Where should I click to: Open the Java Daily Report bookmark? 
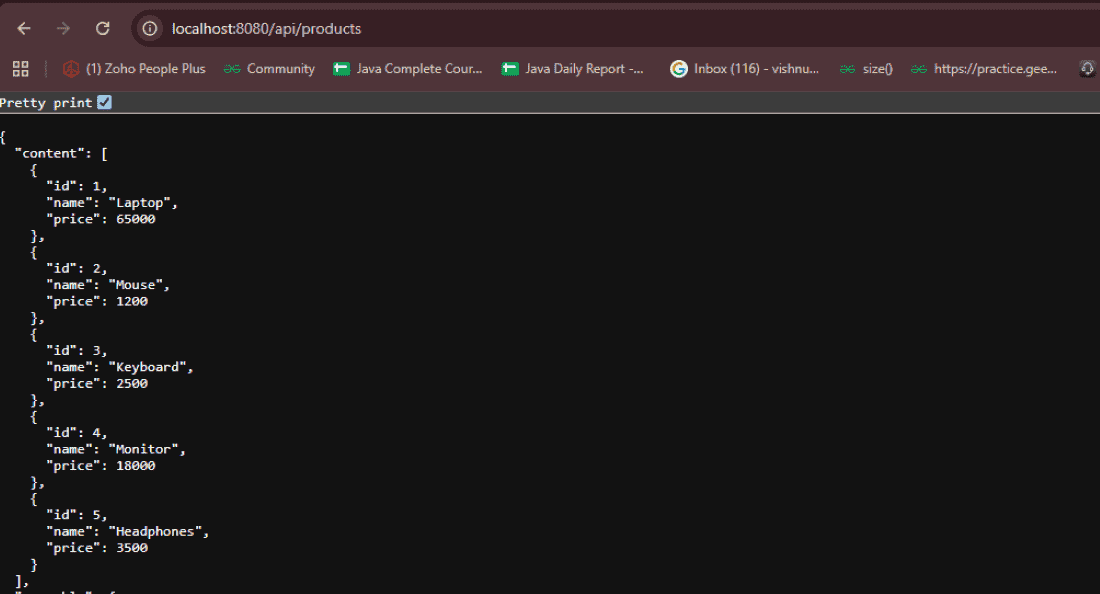click(x=572, y=69)
